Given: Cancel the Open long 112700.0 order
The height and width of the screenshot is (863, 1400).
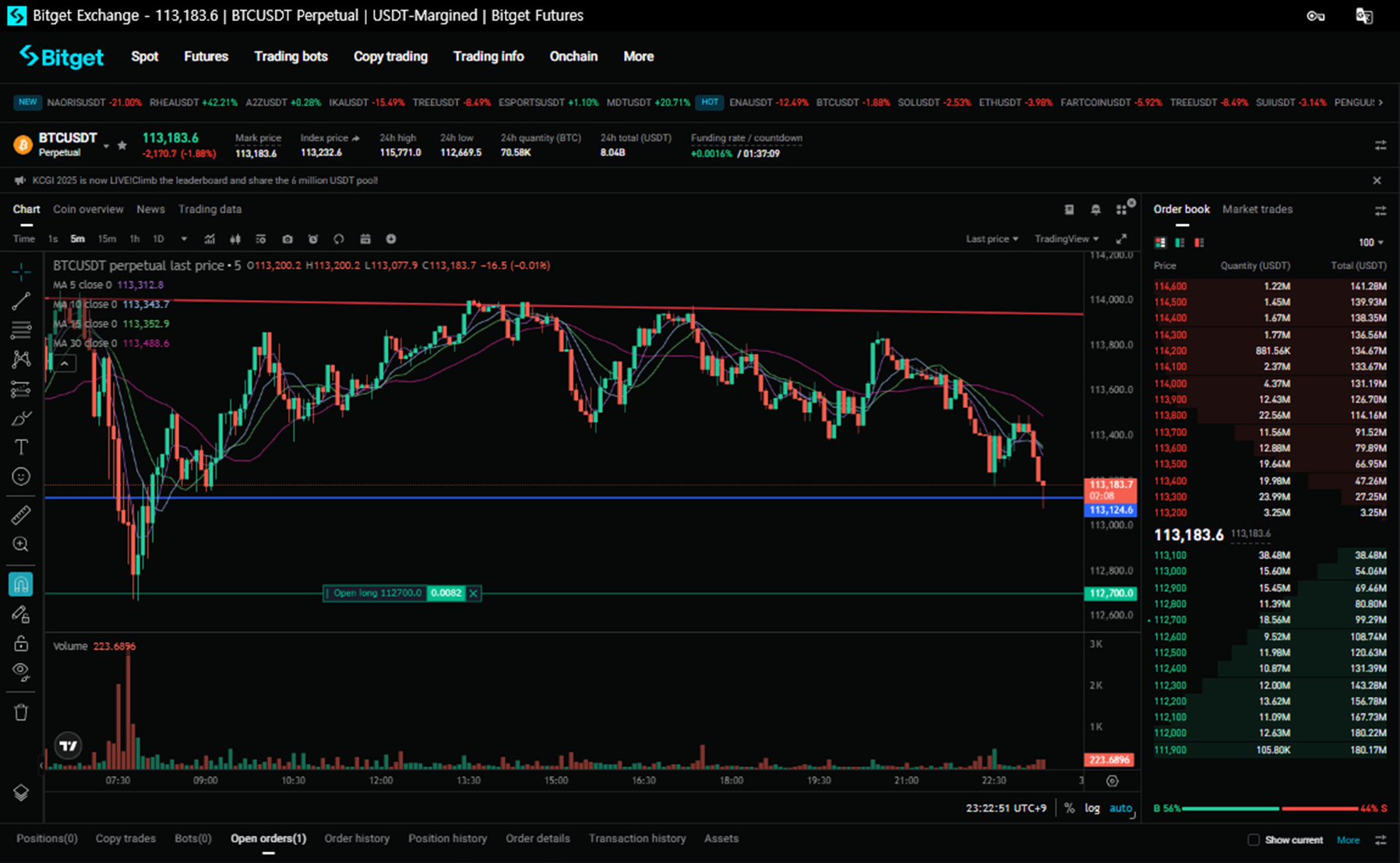Looking at the screenshot, I should [473, 594].
